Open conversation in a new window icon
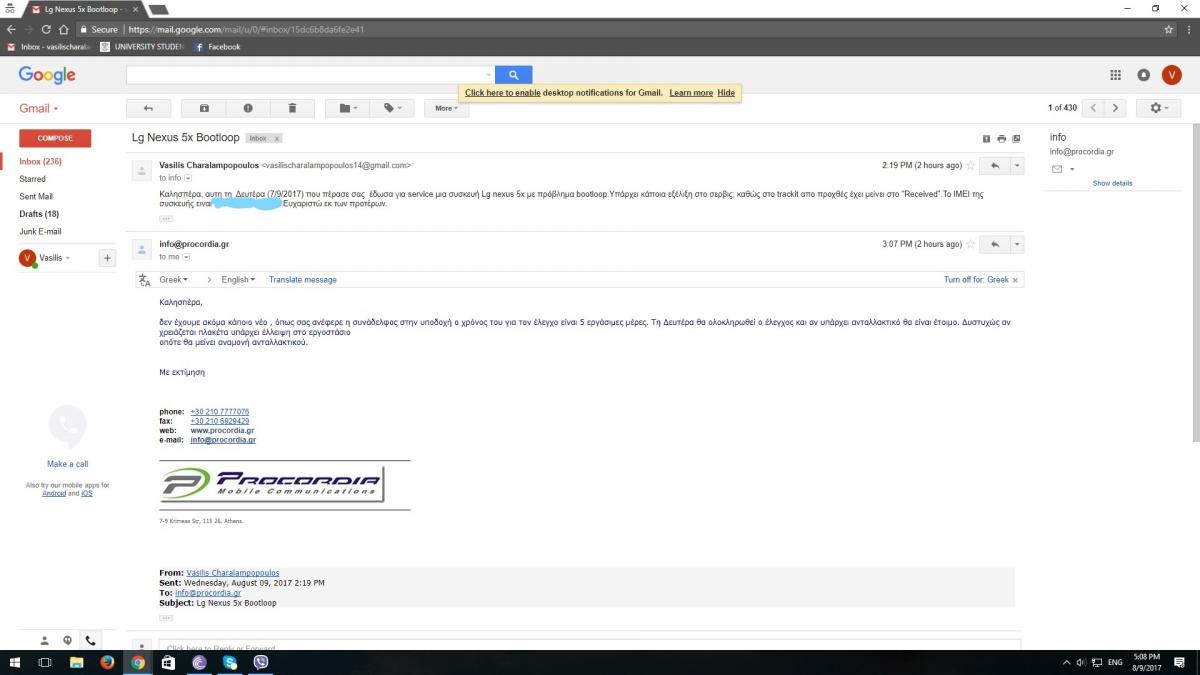 (x=1017, y=139)
